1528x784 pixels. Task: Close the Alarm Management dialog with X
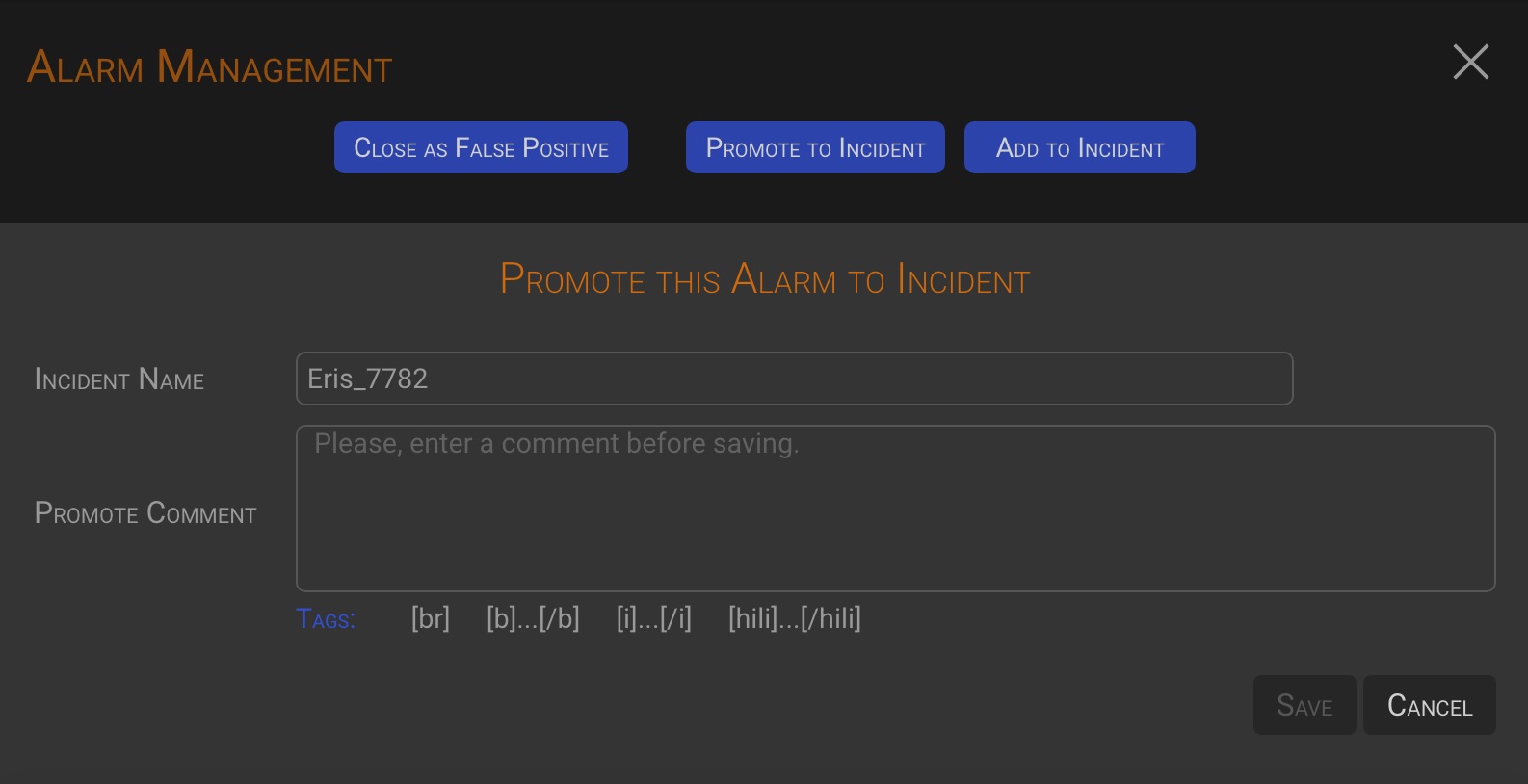(1470, 63)
